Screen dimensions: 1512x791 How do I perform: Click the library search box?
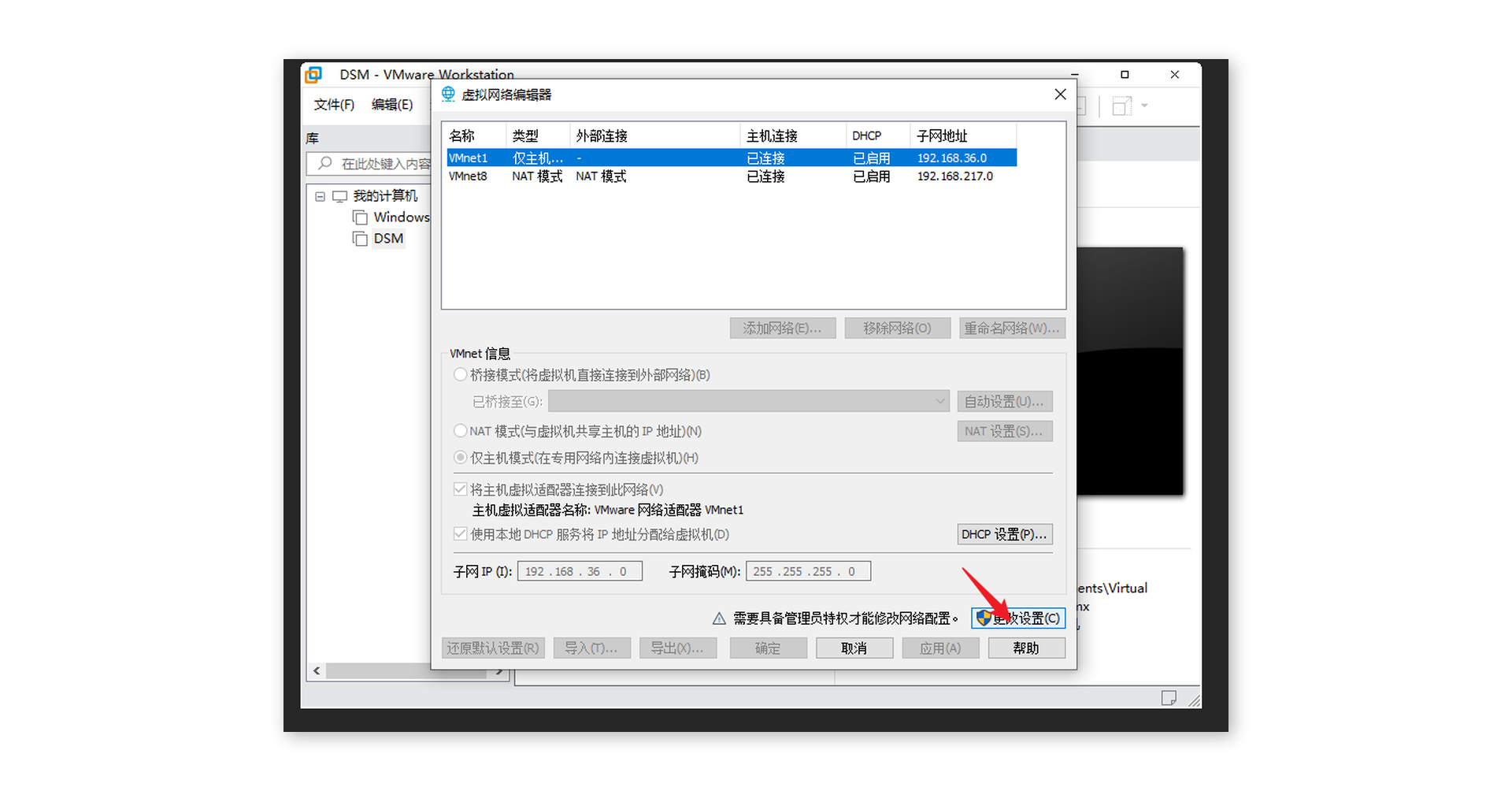click(369, 164)
